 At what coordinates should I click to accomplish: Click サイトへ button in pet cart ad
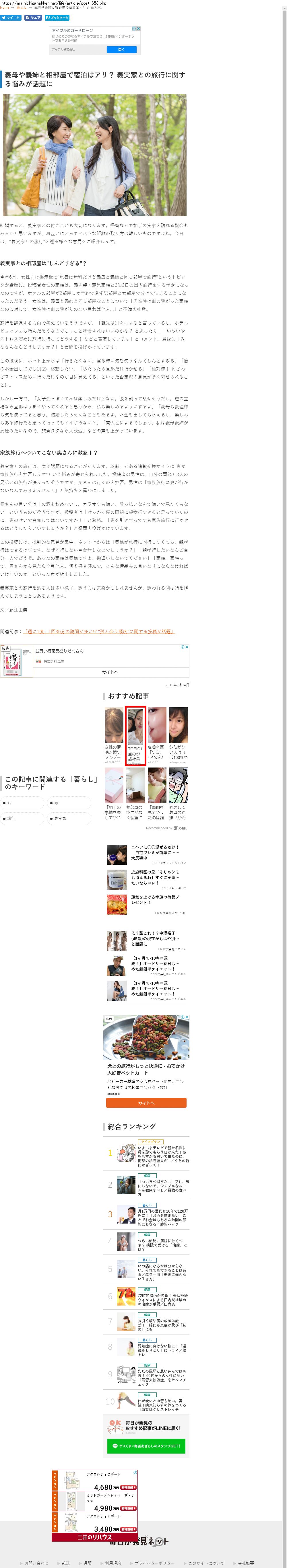(146, 1103)
